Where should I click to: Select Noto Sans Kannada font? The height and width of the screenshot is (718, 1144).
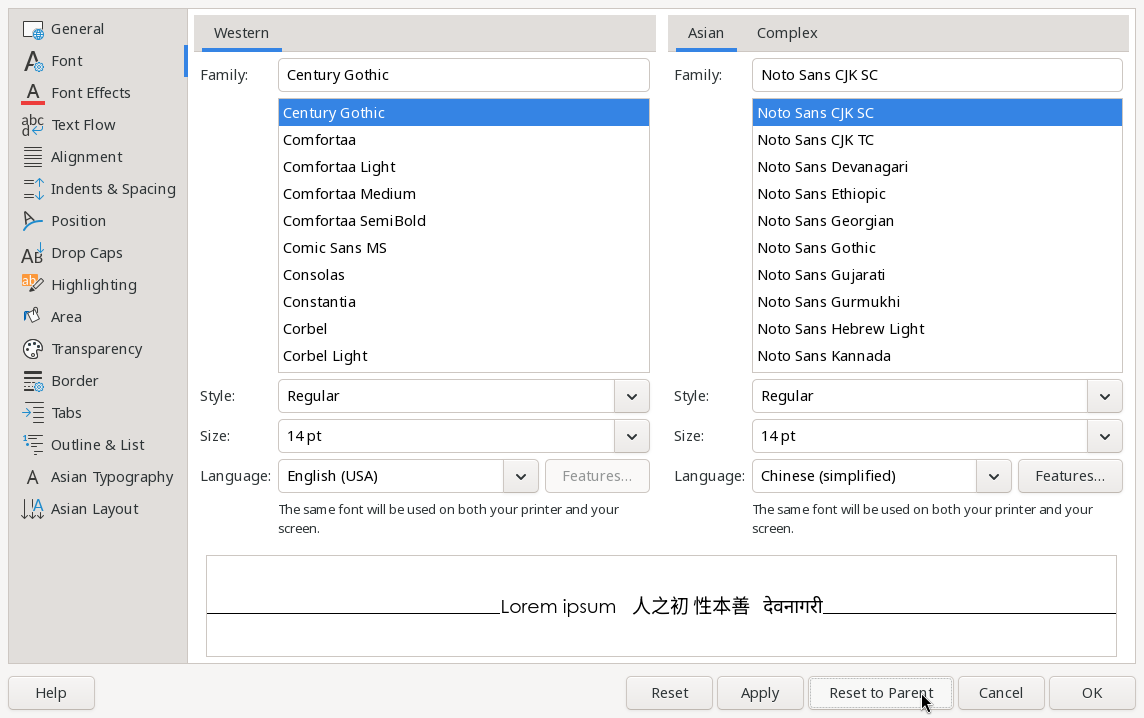point(938,356)
